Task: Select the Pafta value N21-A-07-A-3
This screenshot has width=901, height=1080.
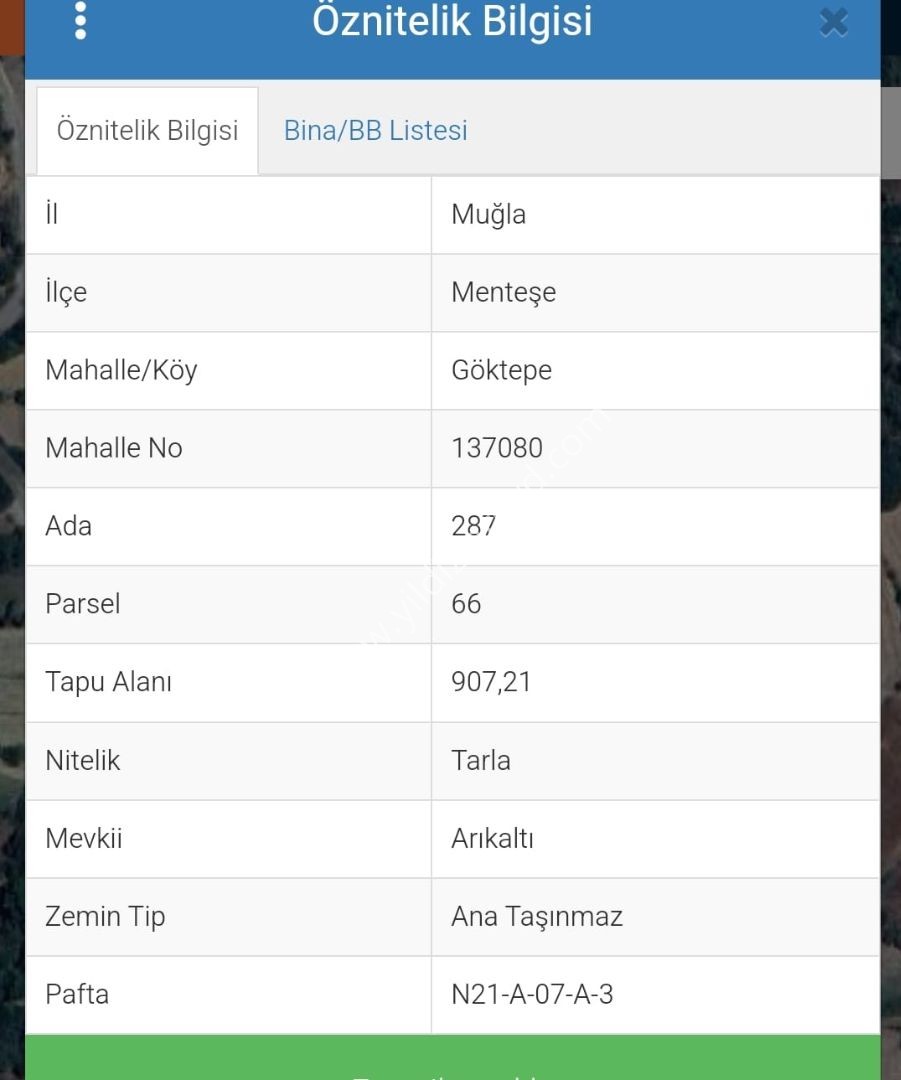Action: tap(532, 995)
